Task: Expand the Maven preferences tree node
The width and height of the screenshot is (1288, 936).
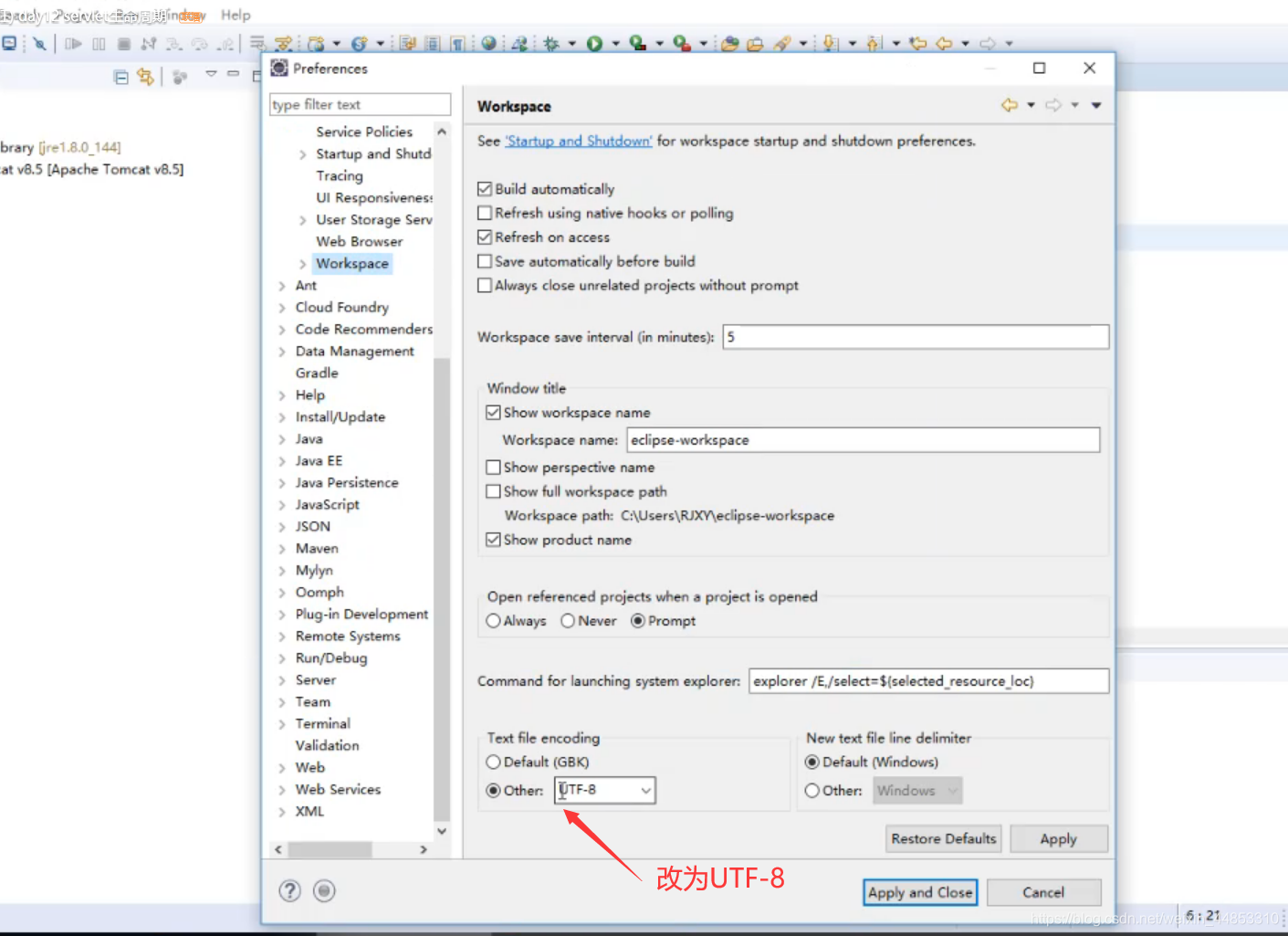Action: [282, 549]
